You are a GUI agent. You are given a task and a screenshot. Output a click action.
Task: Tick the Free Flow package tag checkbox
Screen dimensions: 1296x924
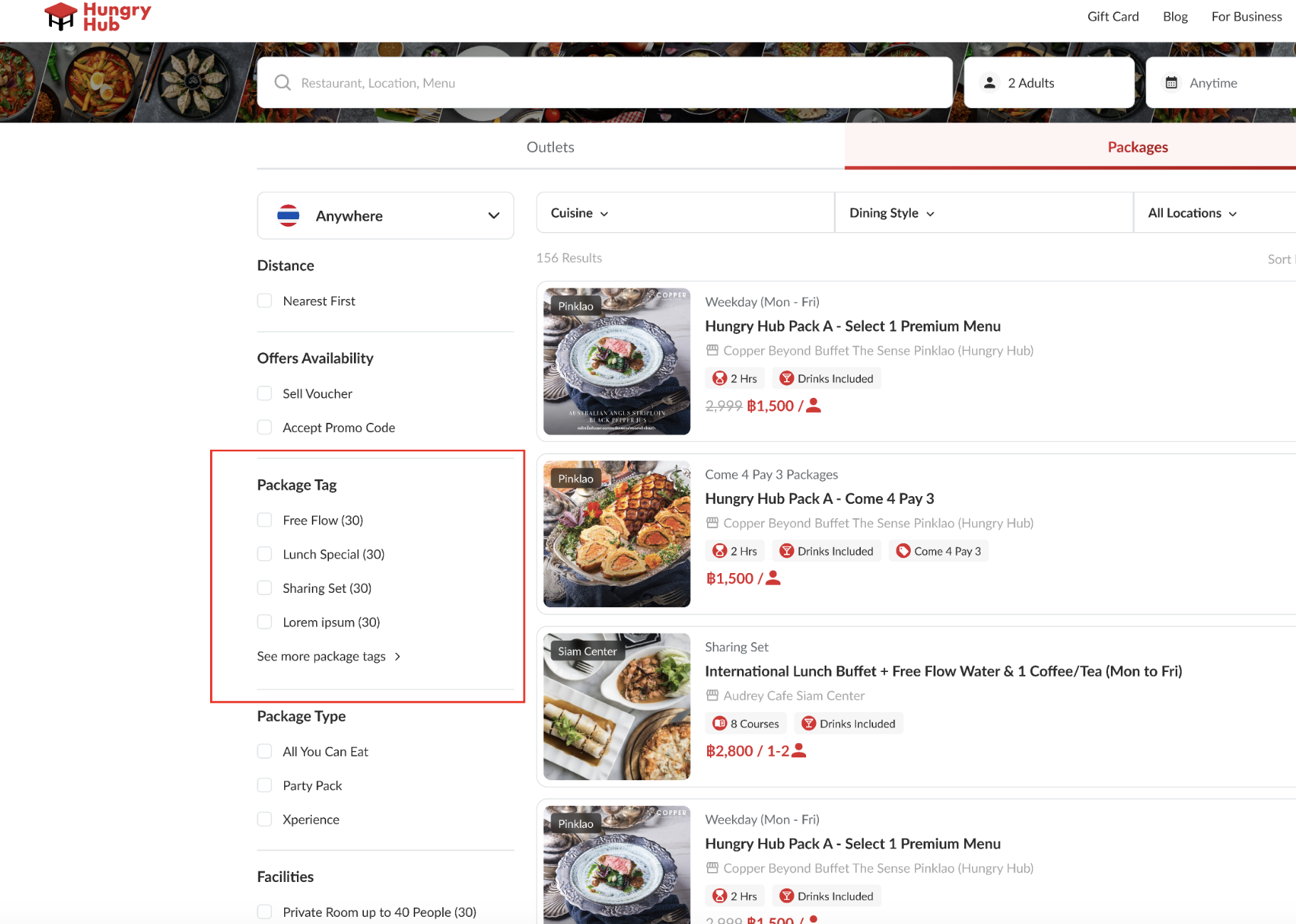coord(265,520)
